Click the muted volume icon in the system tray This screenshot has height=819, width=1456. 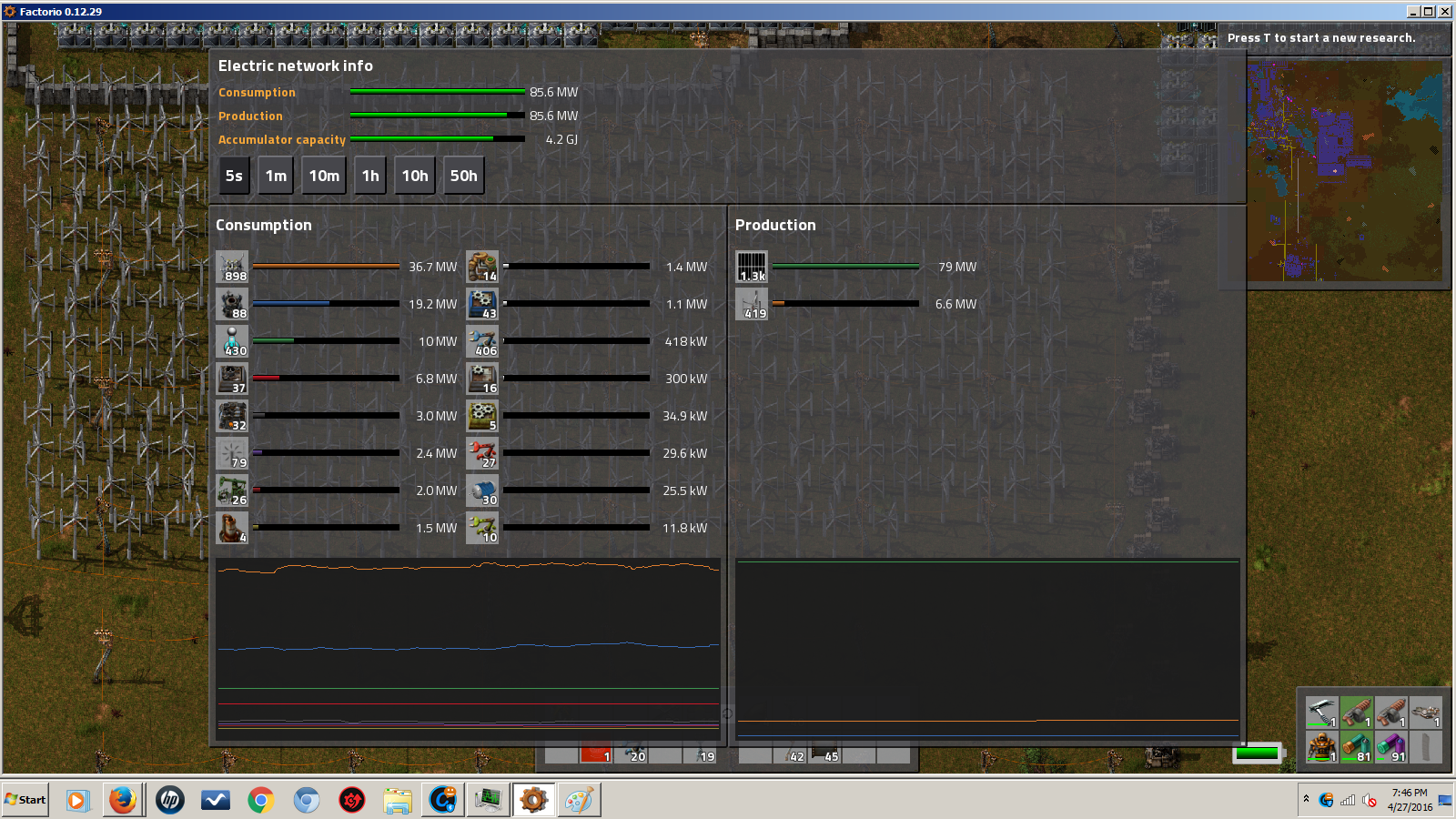coord(1369,800)
